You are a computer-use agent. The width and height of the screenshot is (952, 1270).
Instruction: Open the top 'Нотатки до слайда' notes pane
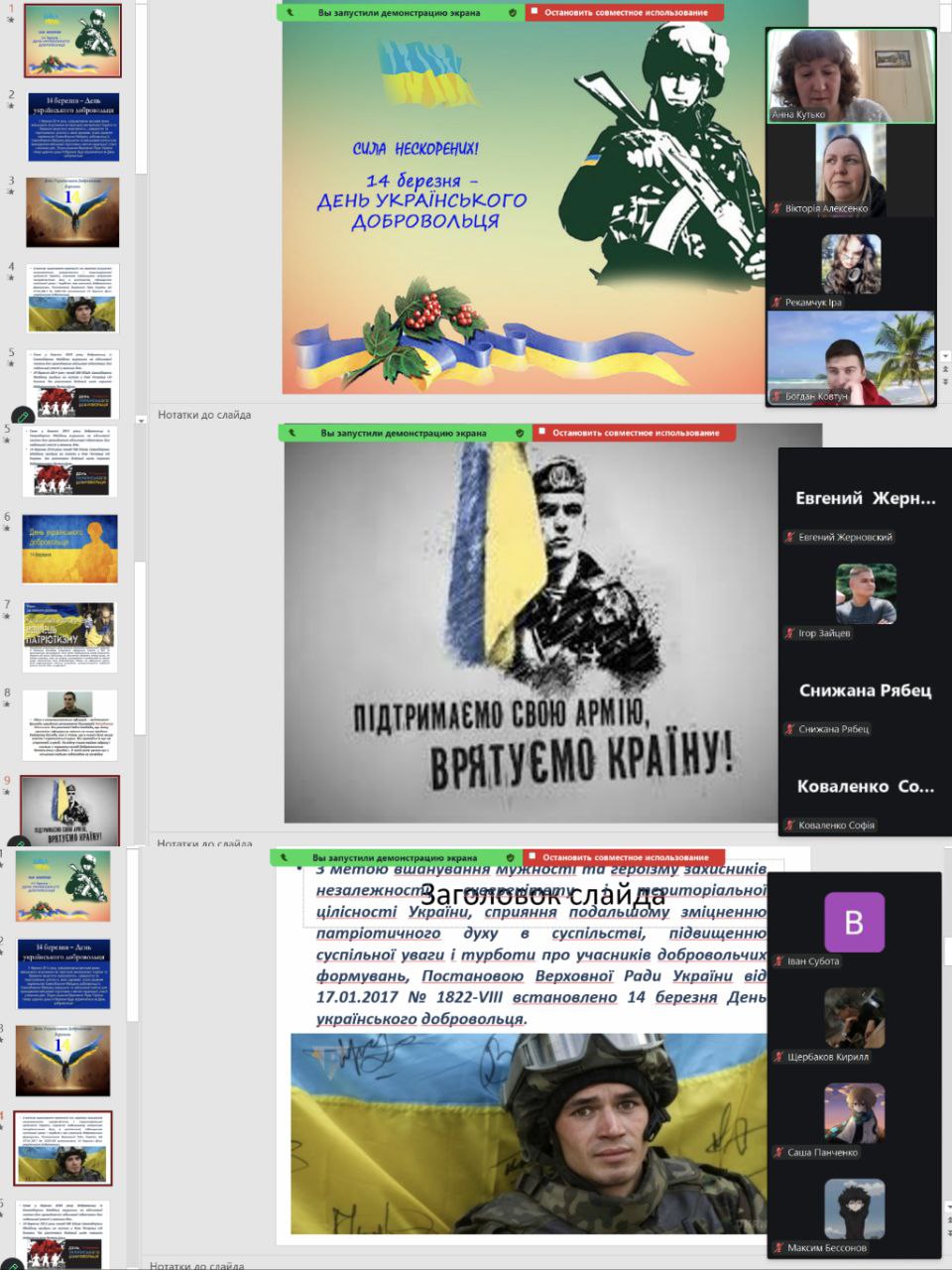[204, 415]
